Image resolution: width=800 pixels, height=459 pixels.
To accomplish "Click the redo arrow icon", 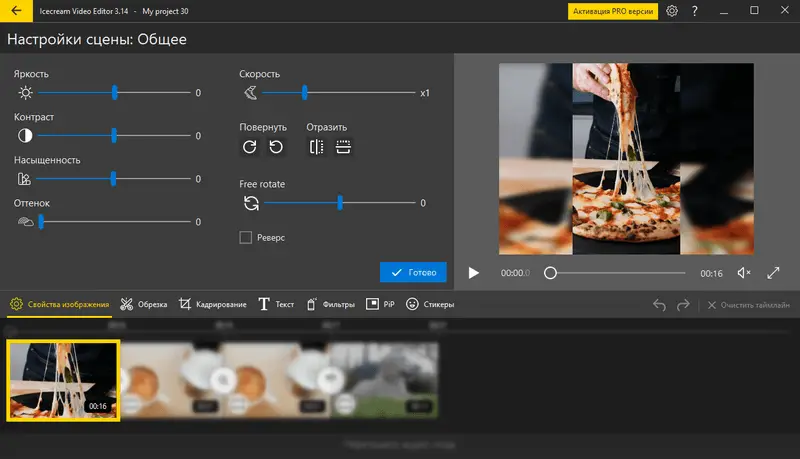I will click(x=683, y=305).
